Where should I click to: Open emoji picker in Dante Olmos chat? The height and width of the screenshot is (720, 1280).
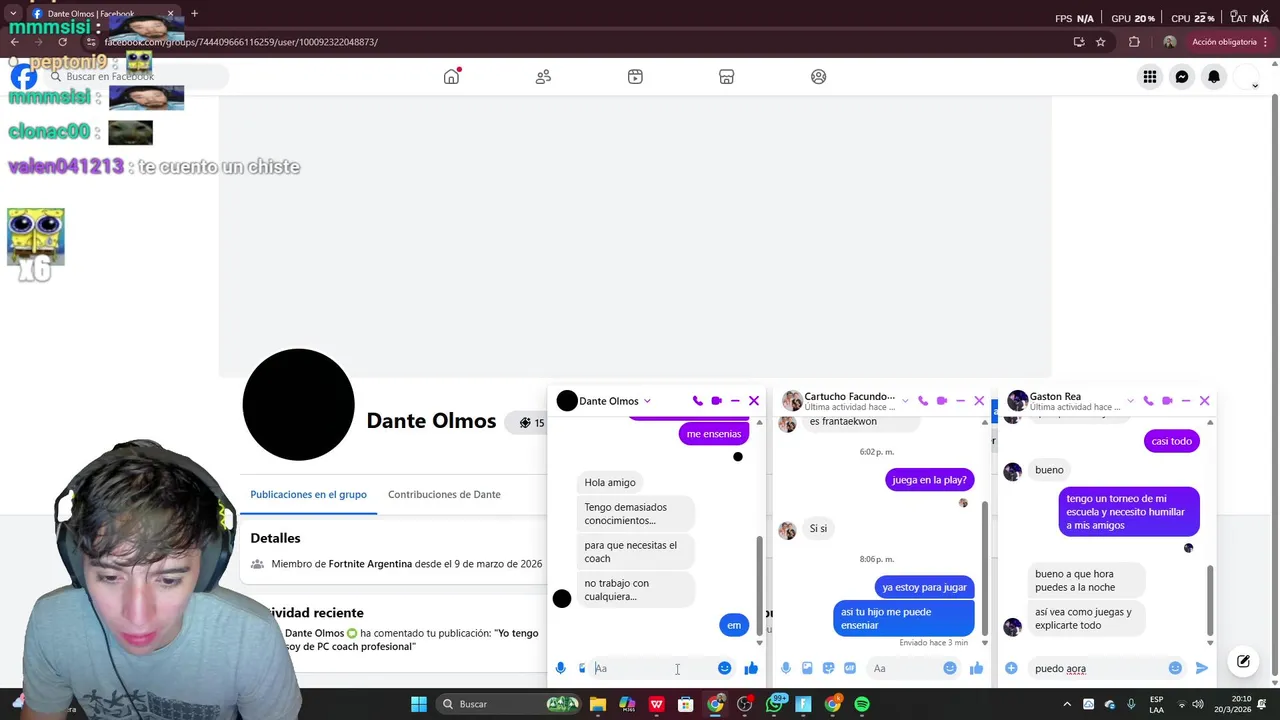click(x=724, y=668)
